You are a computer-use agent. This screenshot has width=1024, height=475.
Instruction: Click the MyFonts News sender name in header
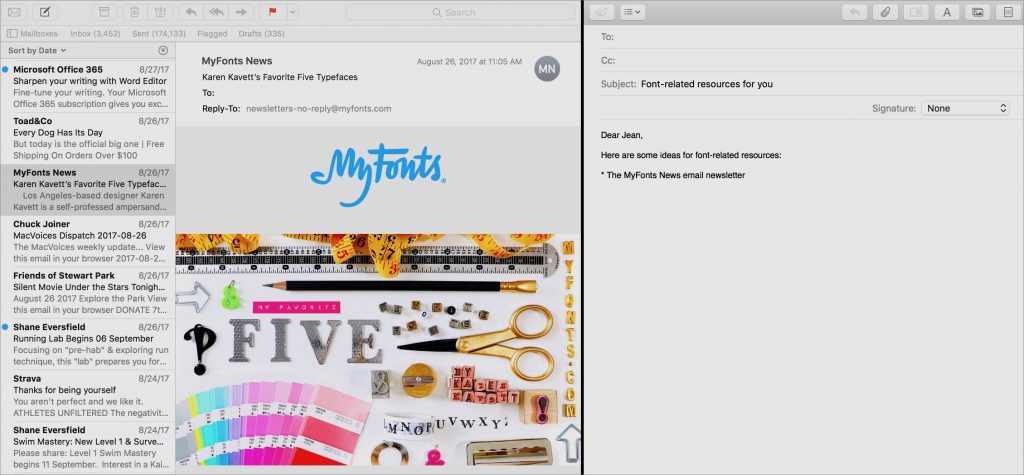click(236, 61)
